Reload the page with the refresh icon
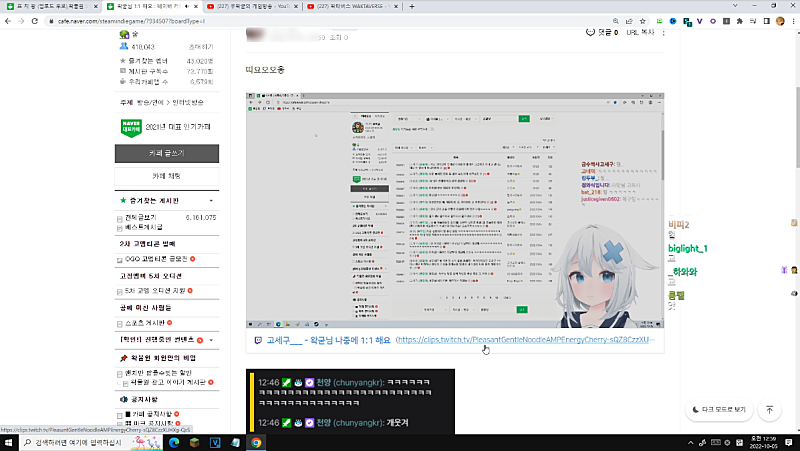Screen dimensions: 800x451 35,21
